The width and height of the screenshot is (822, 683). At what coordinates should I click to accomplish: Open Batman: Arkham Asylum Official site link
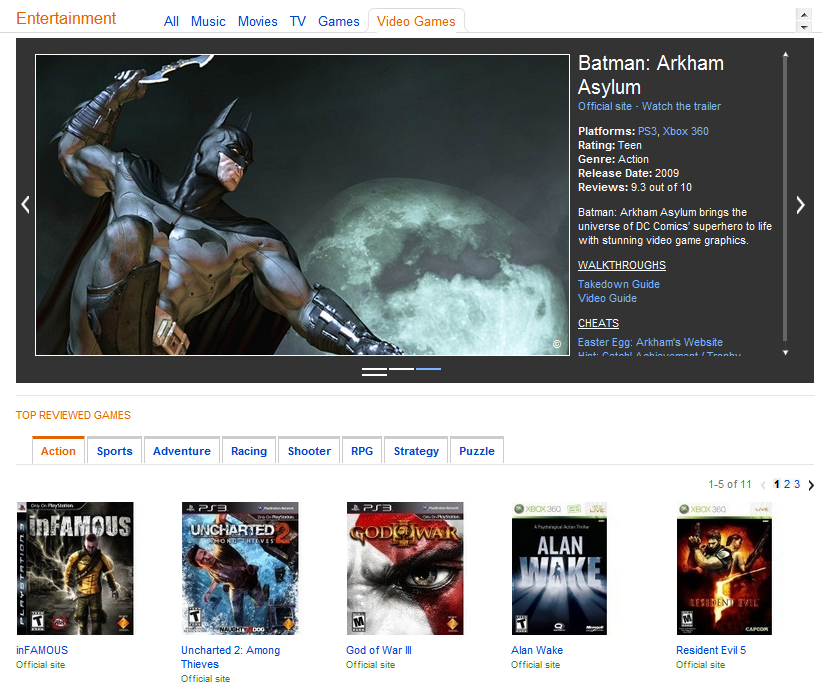click(605, 106)
